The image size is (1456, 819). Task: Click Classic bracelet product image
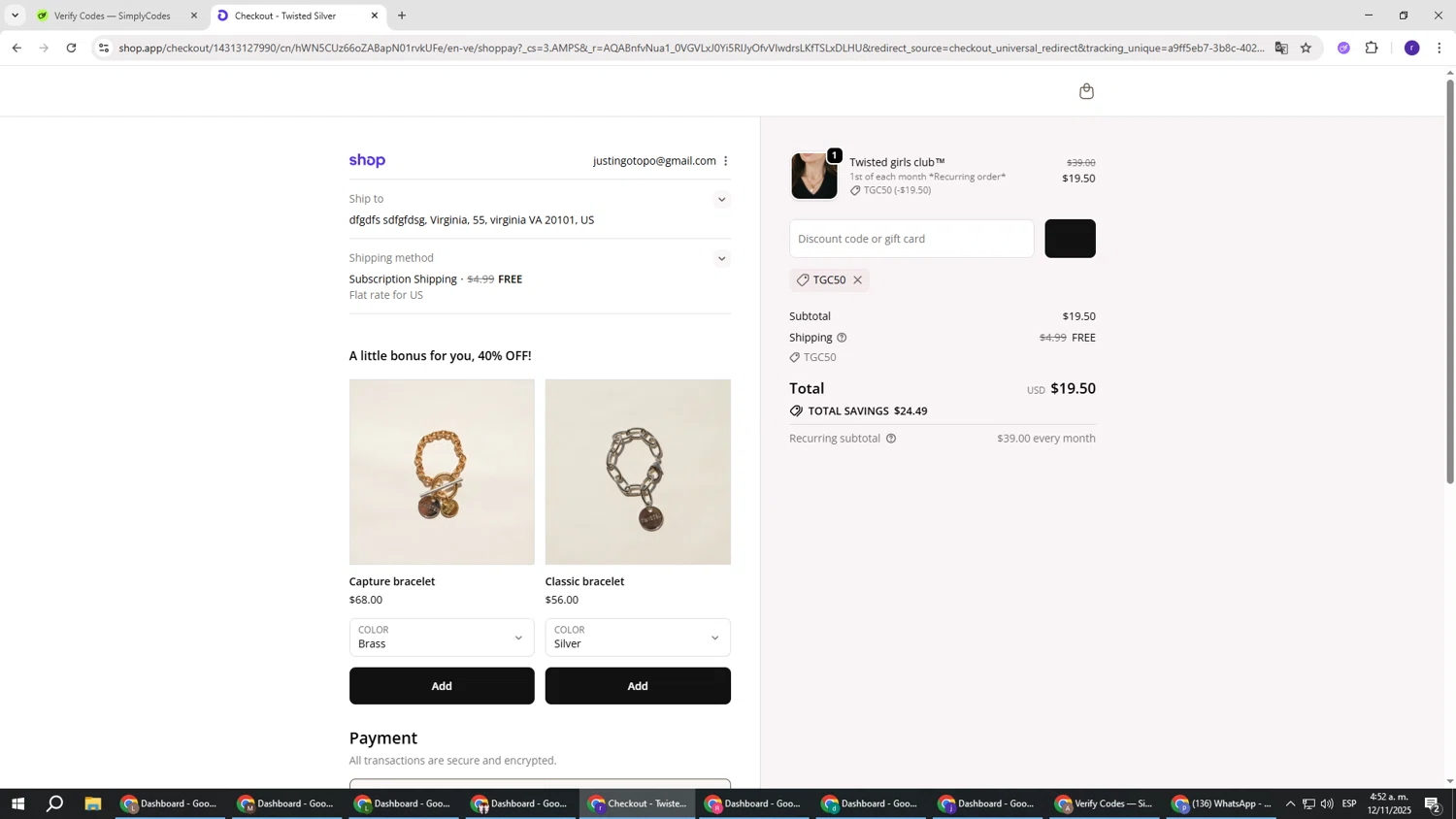pyautogui.click(x=638, y=472)
